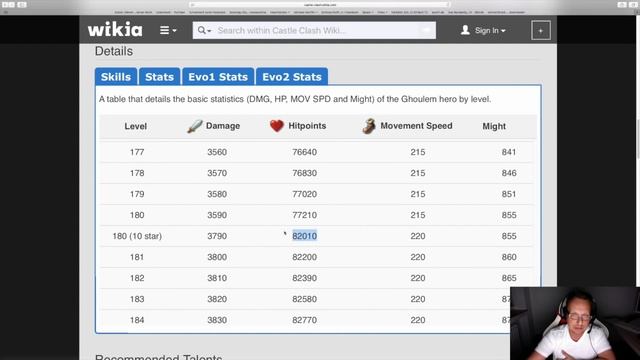Image resolution: width=640 pixels, height=360 pixels.
Task: Click level cell 178
Action: pos(137,173)
